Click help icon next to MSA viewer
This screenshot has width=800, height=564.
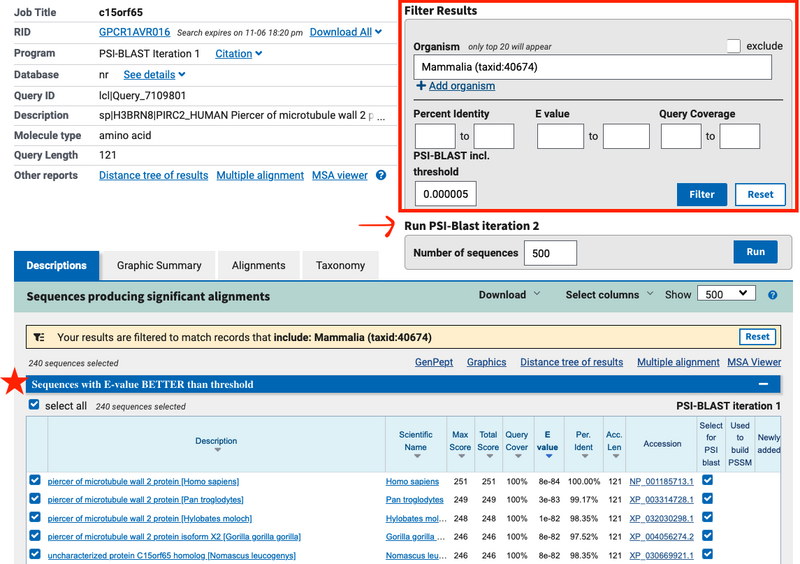tap(381, 176)
